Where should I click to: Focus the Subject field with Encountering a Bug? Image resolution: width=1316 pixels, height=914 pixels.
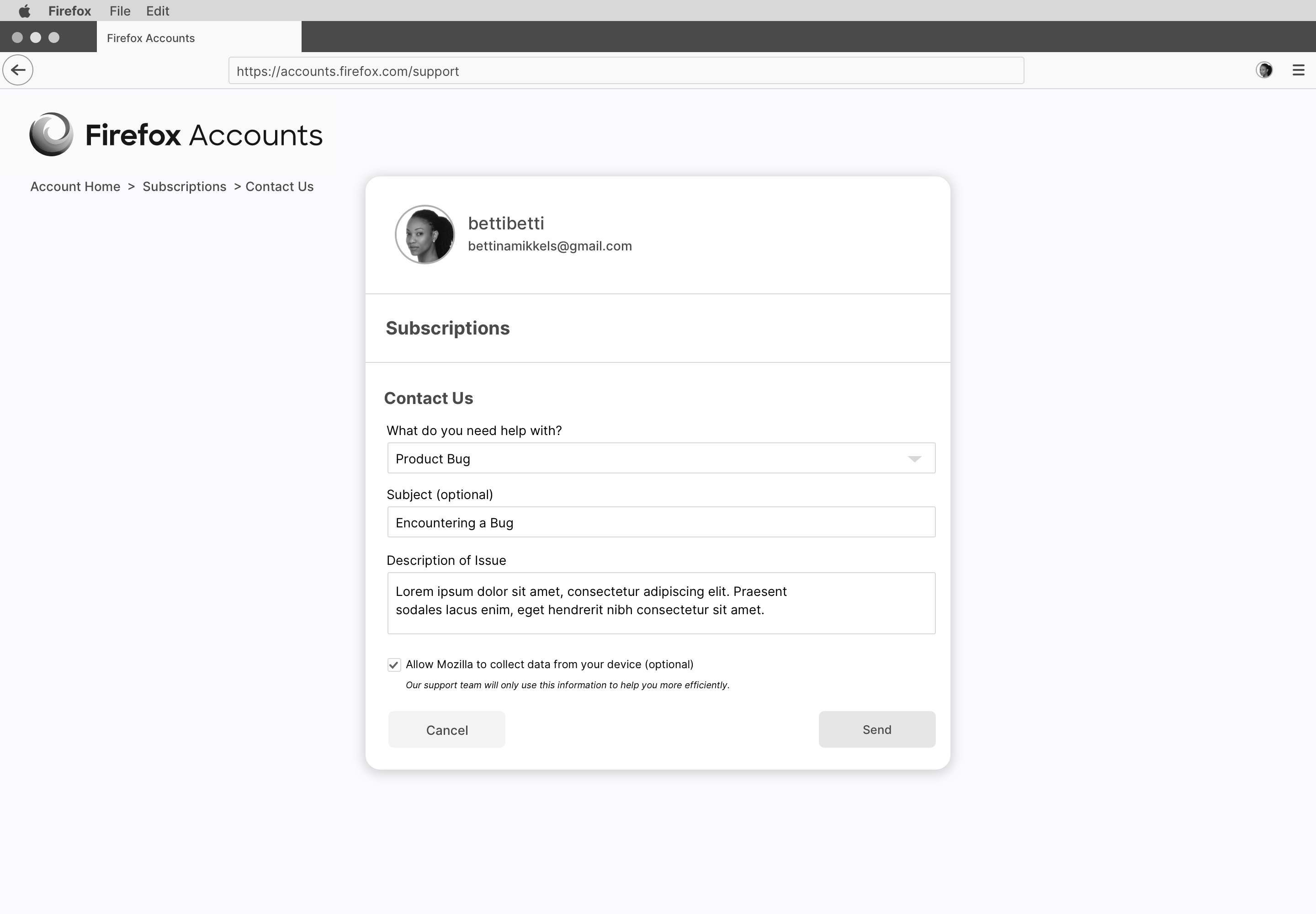tap(661, 522)
